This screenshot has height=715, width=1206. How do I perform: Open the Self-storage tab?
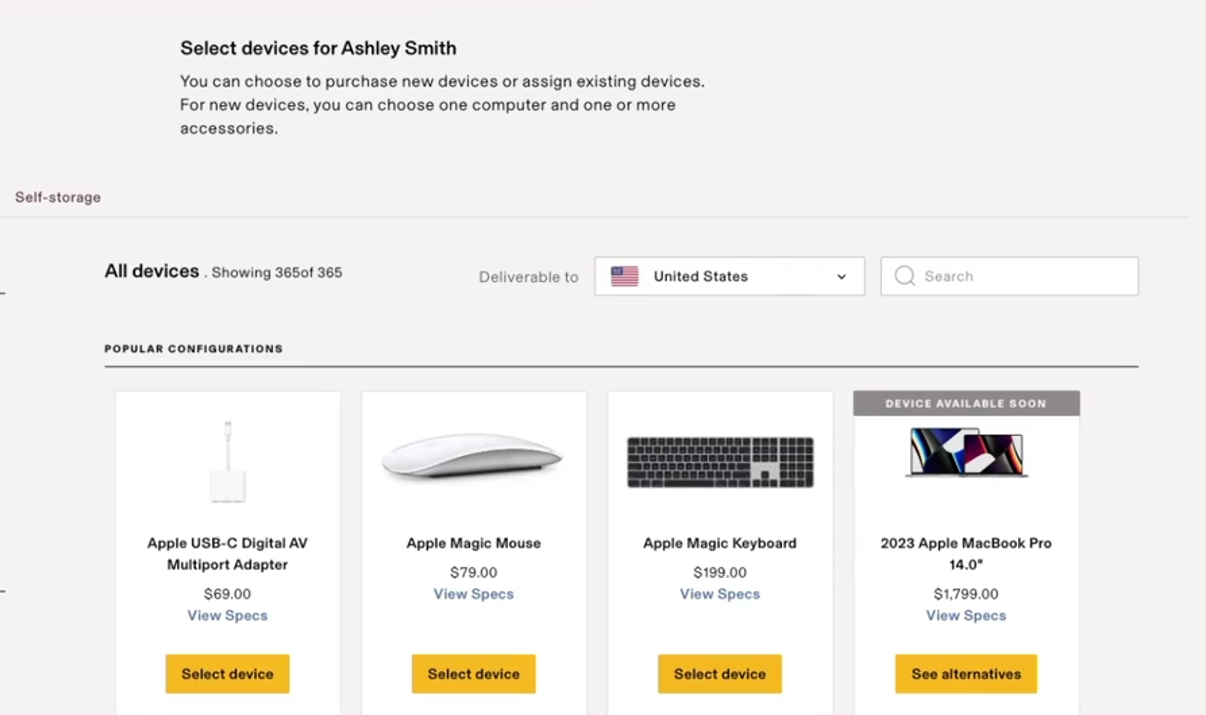58,197
